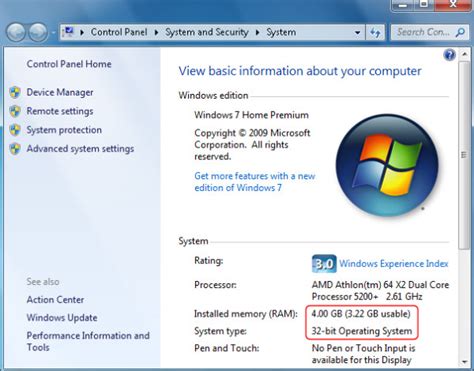Screen dimensions: 474x371
Task: Expand the chevron after Control Panel breadcrumb
Action: click(156, 32)
